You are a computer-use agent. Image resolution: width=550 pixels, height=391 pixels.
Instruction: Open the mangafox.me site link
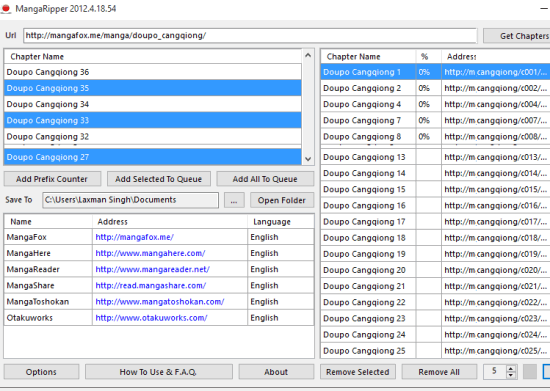pyautogui.click(x=135, y=237)
